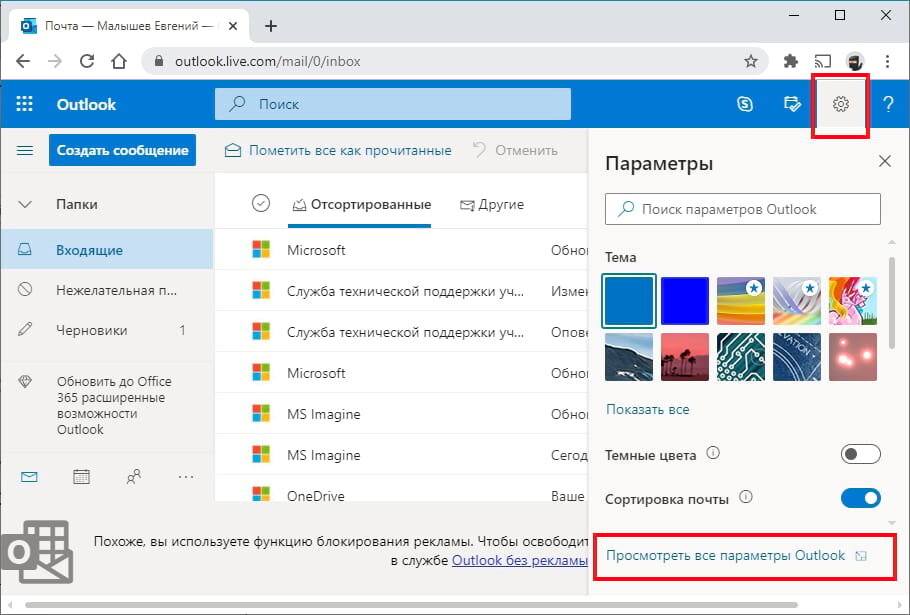This screenshot has height=615, width=910.
Task: Switch to Другие tab
Action: pyautogui.click(x=492, y=204)
